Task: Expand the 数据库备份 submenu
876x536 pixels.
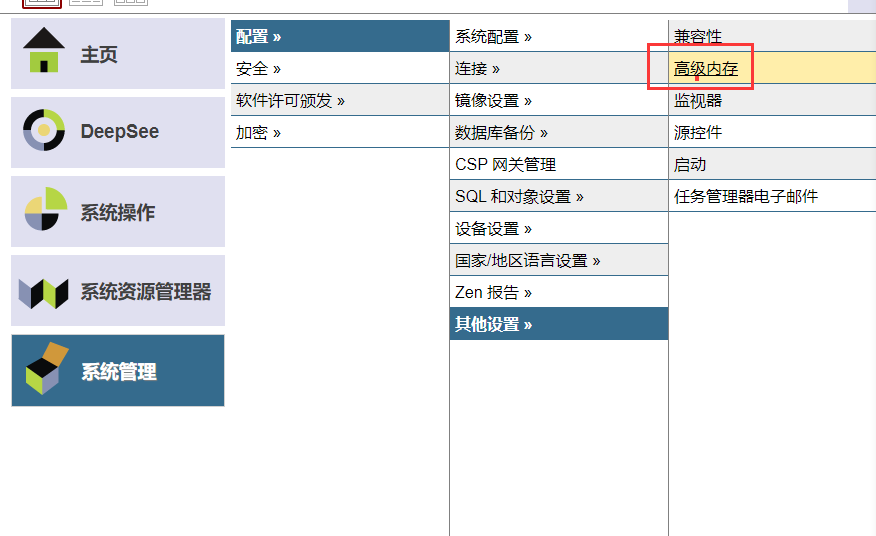Action: [559, 132]
